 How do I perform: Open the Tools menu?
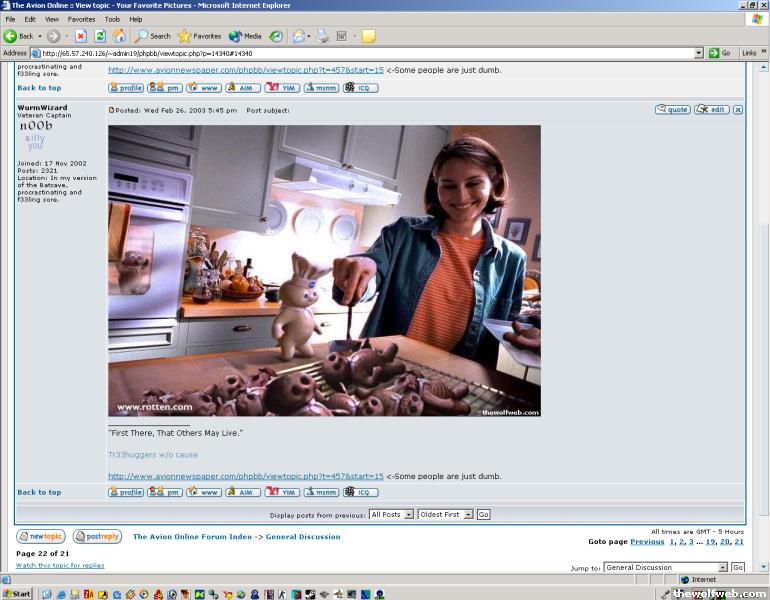[x=112, y=19]
